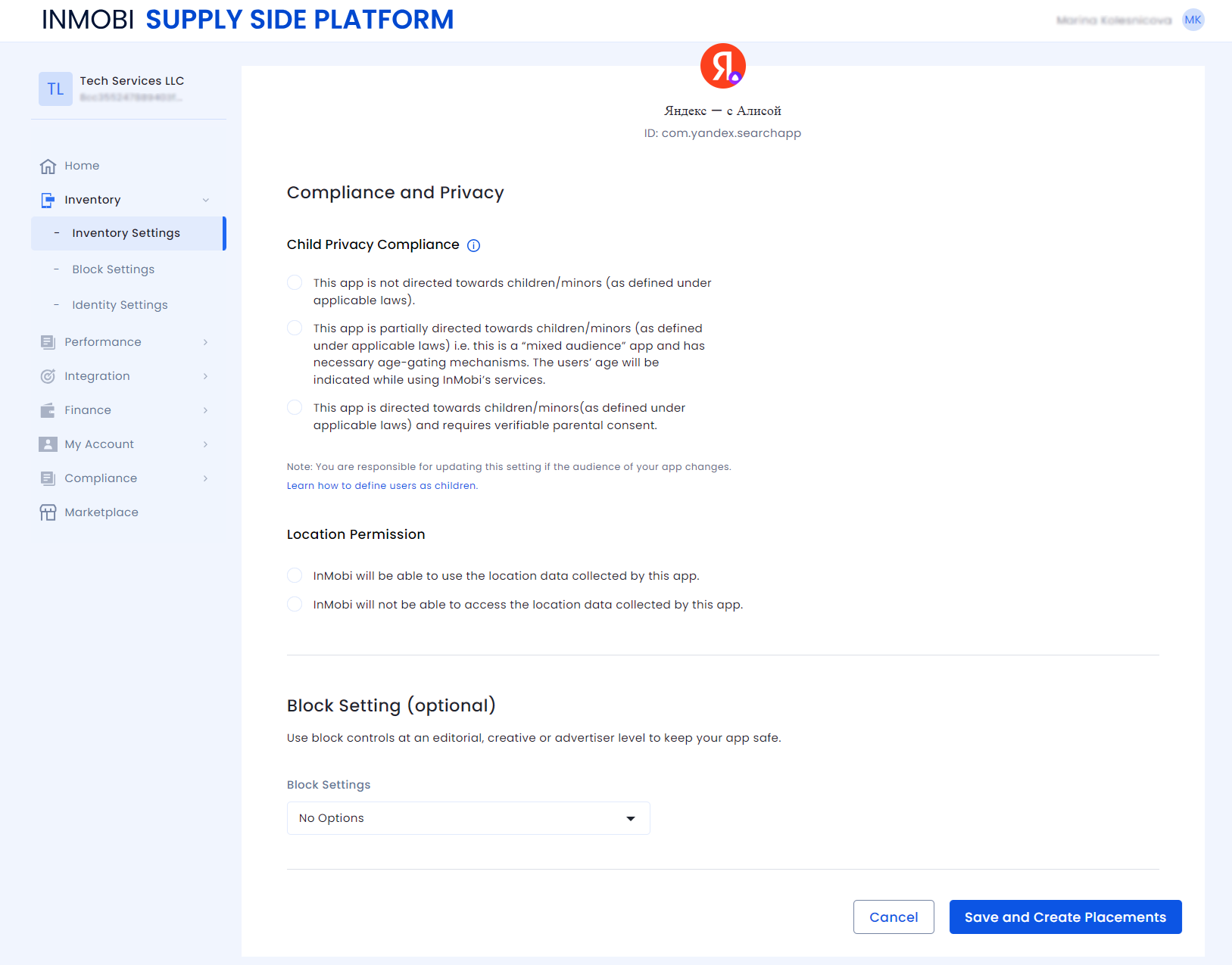
Task: Allow InMobi to use location data
Action: [x=295, y=576]
